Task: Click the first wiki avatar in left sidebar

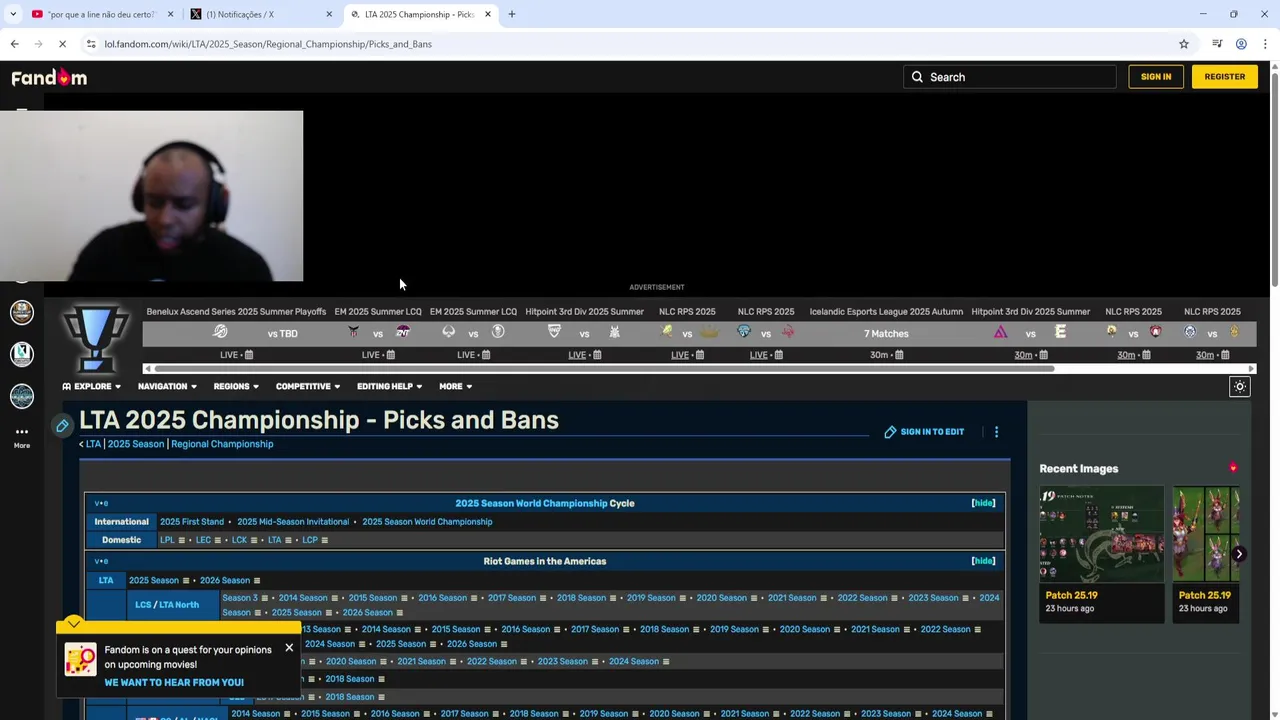Action: pos(21,312)
